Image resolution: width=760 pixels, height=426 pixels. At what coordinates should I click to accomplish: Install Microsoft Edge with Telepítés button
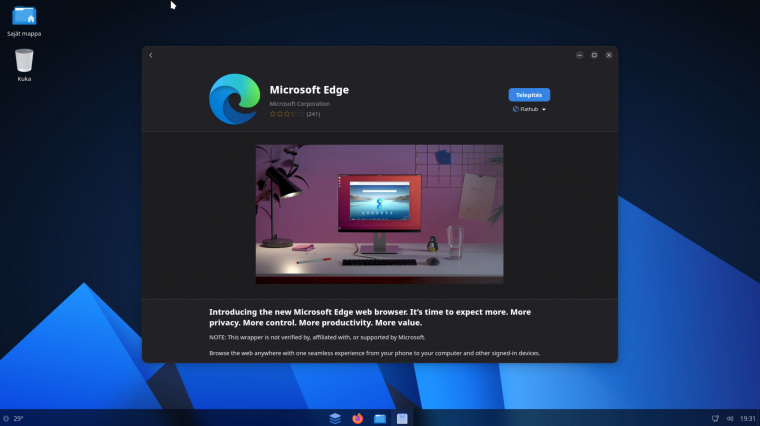point(529,95)
